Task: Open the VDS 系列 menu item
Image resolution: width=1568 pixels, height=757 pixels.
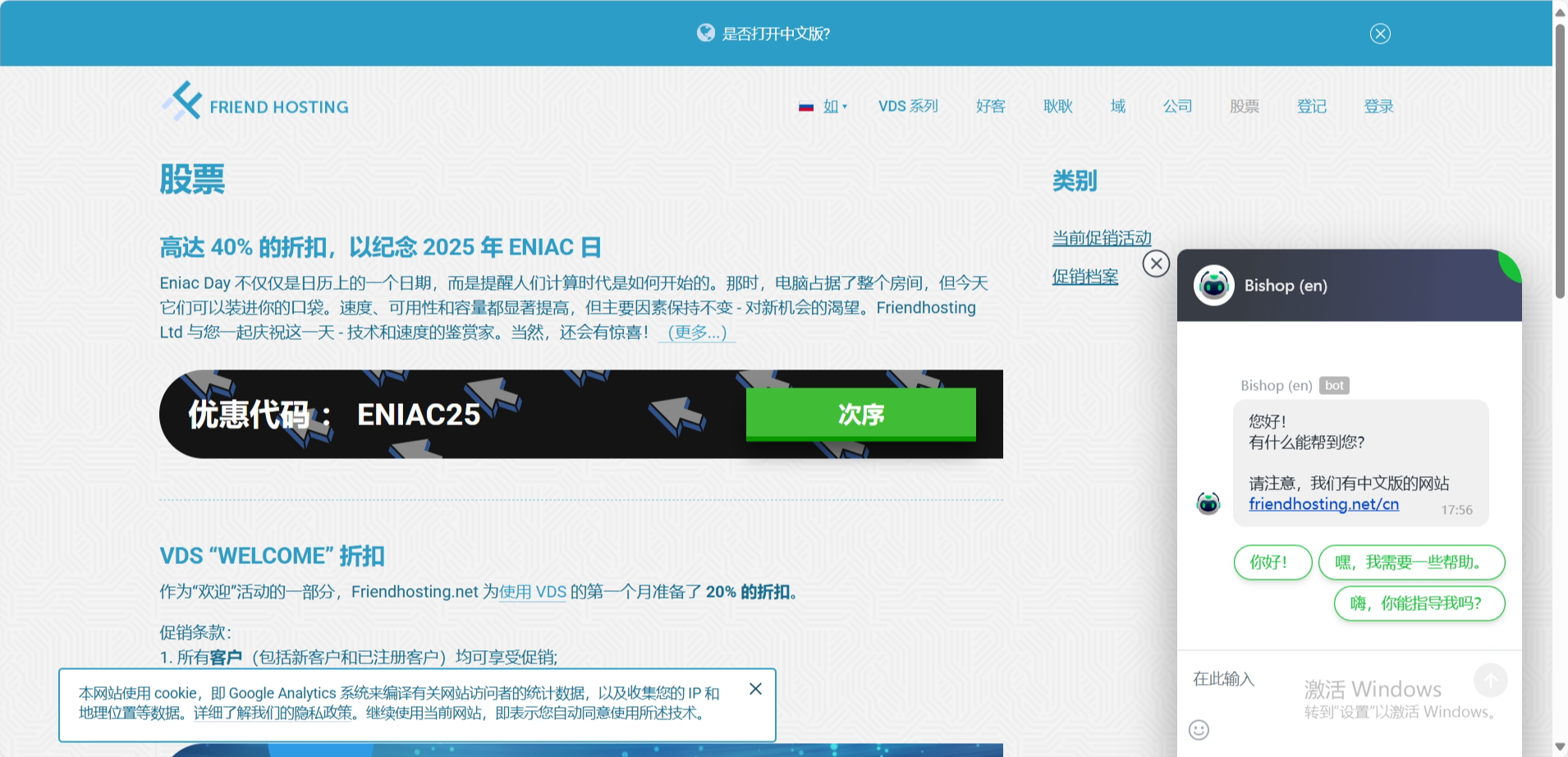Action: coord(908,107)
